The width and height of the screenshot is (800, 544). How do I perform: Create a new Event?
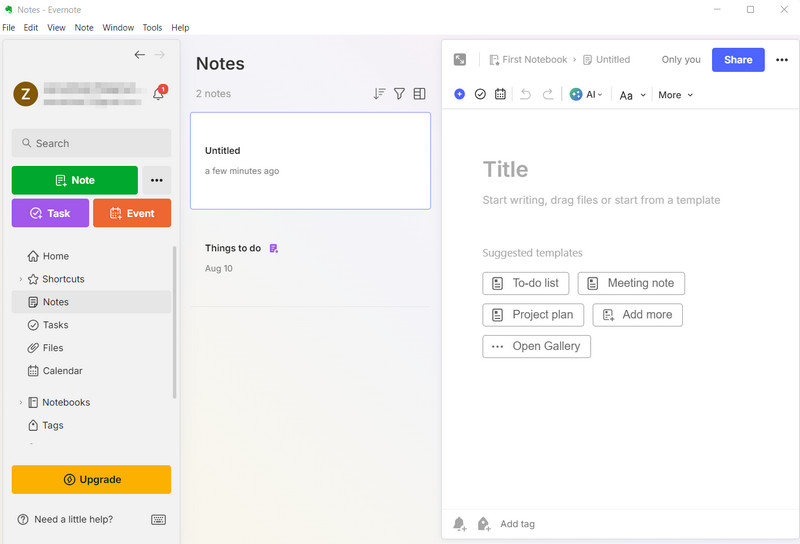[132, 213]
